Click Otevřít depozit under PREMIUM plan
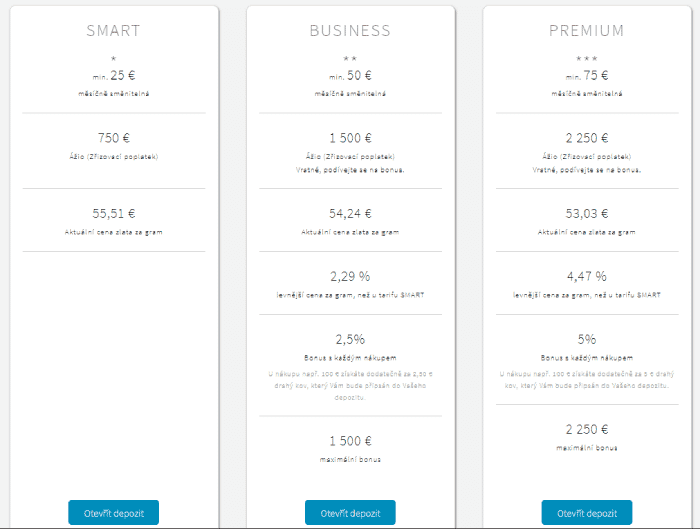 587,512
